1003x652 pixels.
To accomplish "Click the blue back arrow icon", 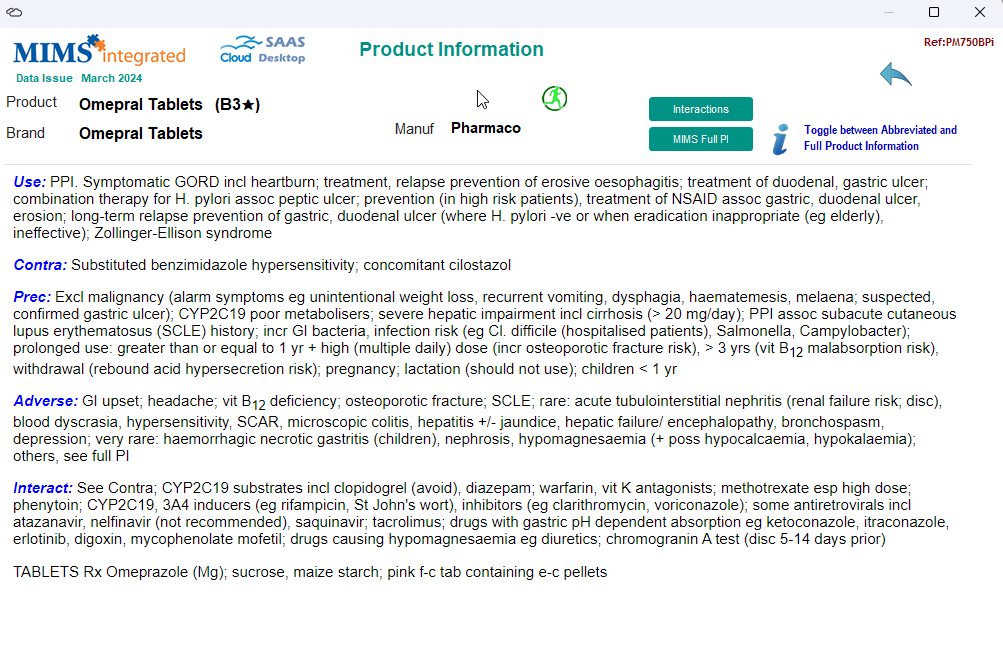I will pos(896,74).
